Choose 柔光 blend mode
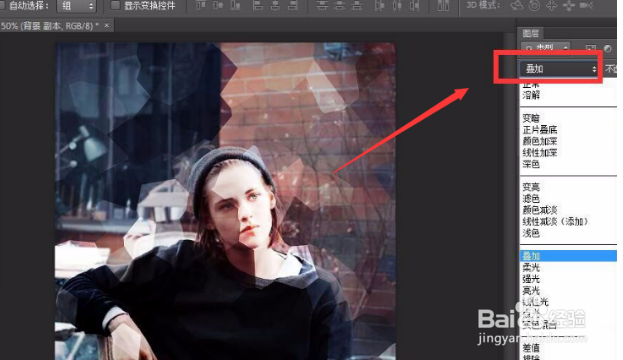The image size is (623, 360). click(x=531, y=267)
